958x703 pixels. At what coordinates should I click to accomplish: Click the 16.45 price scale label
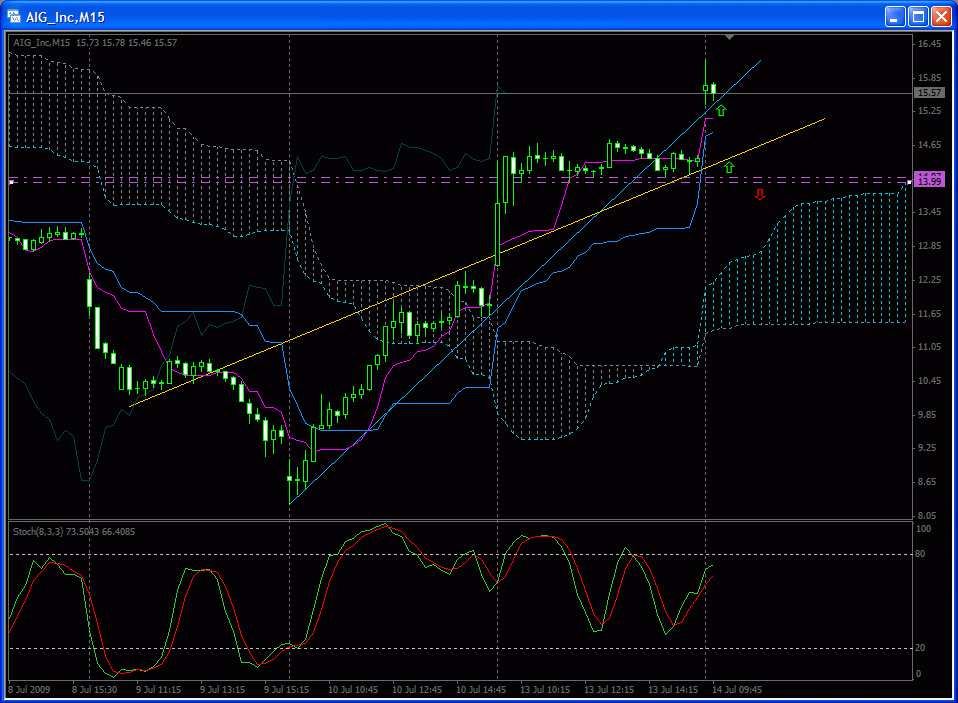(929, 44)
